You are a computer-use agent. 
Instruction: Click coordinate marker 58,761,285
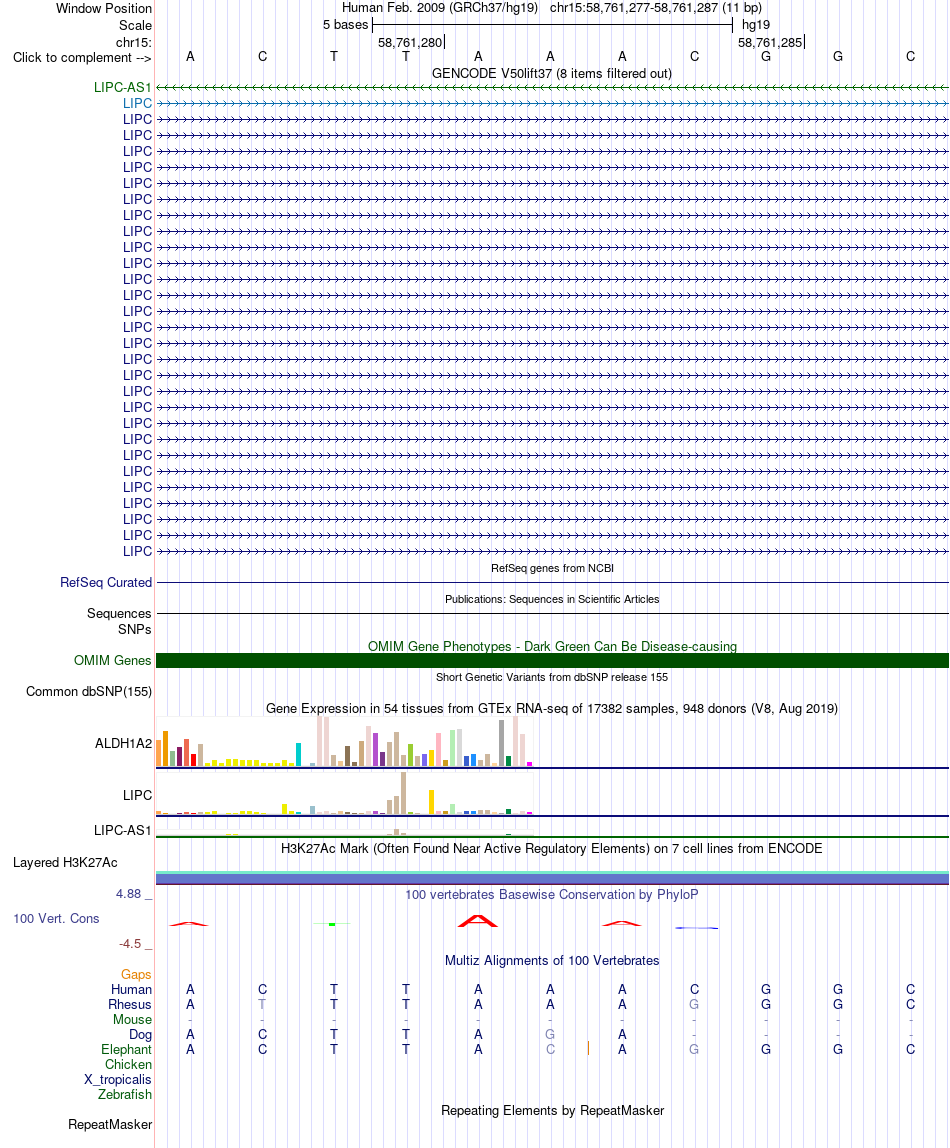point(770,42)
